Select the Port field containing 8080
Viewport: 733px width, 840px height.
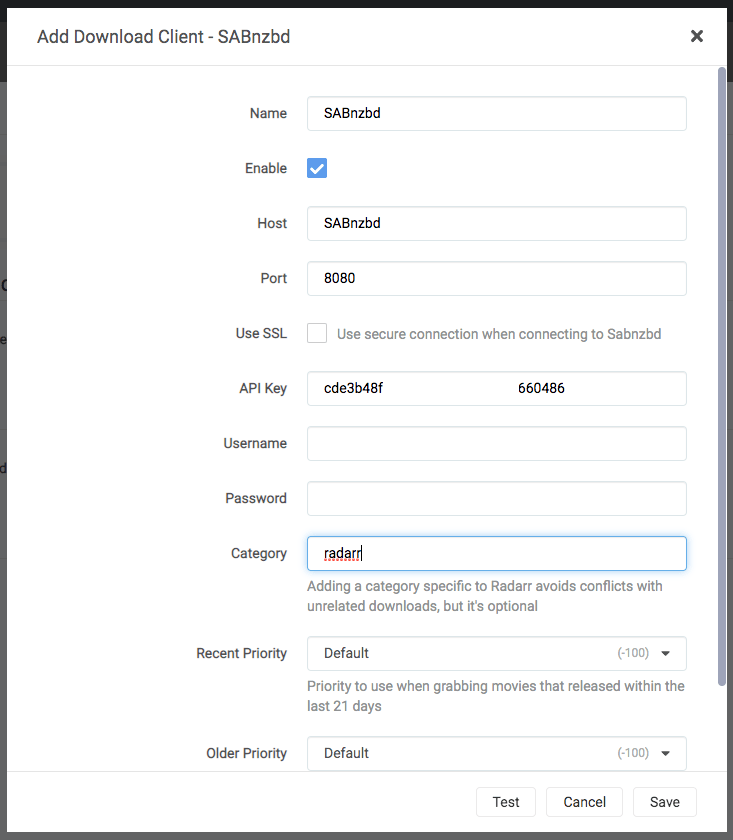click(x=496, y=279)
